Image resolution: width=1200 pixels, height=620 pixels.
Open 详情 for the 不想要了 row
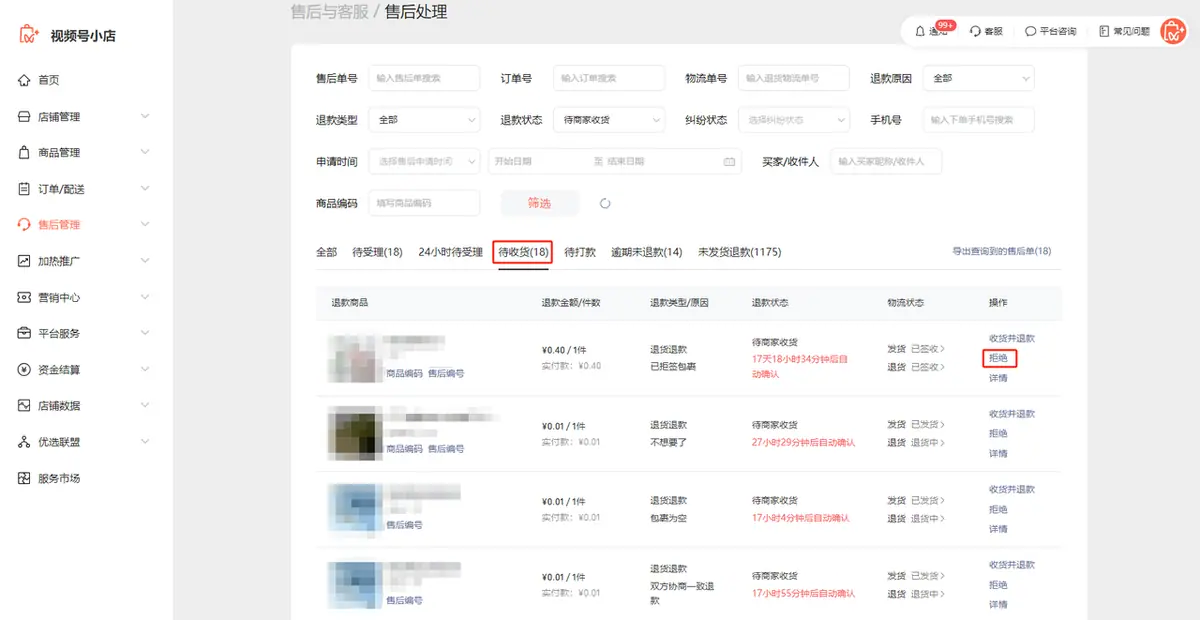pyautogui.click(x=998, y=453)
